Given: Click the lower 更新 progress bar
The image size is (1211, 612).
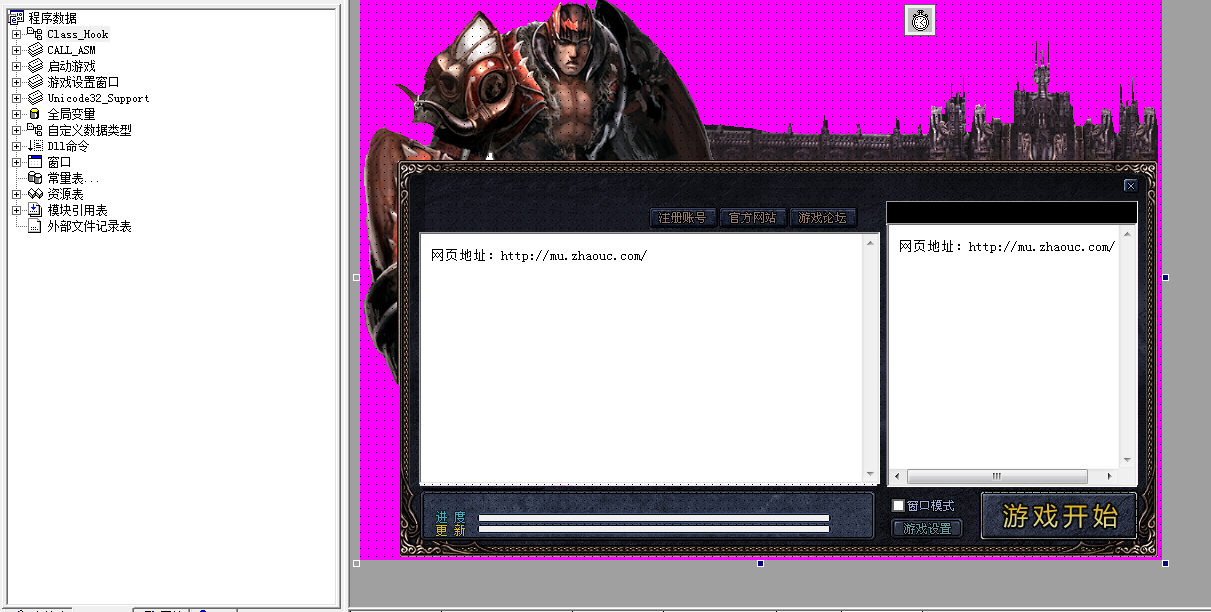Looking at the screenshot, I should (654, 529).
